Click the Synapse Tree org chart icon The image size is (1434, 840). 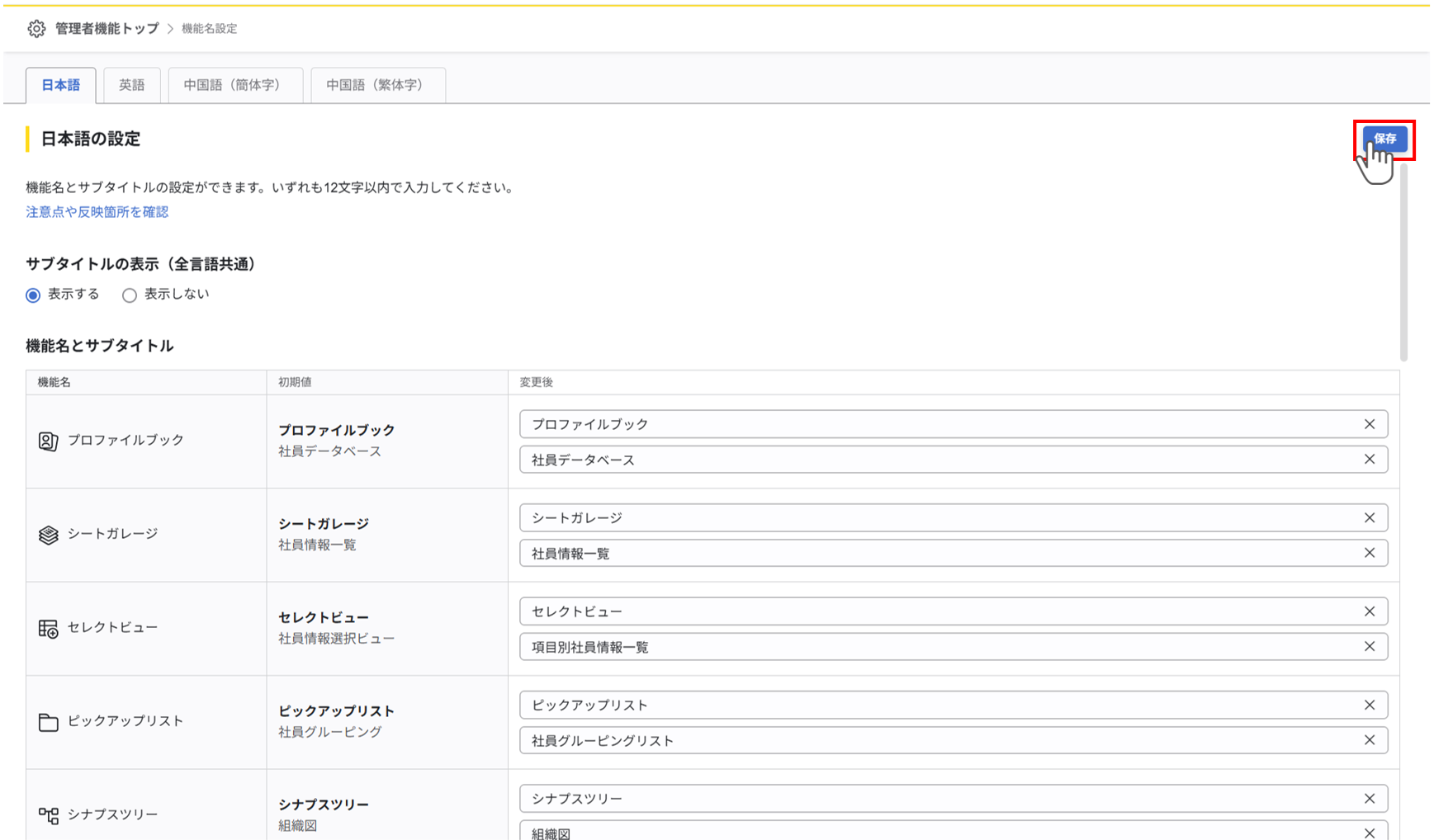(x=48, y=815)
